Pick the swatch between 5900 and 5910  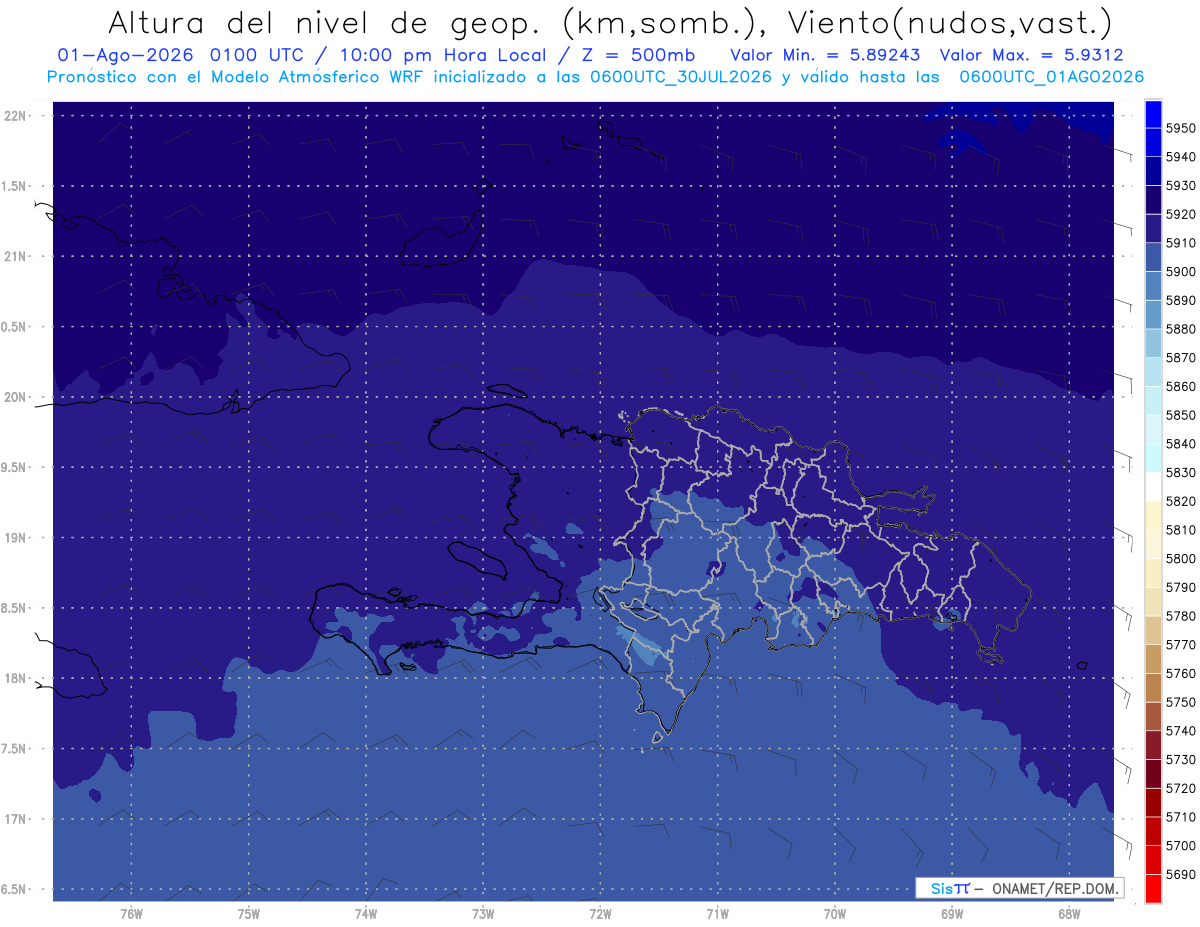click(x=1152, y=257)
